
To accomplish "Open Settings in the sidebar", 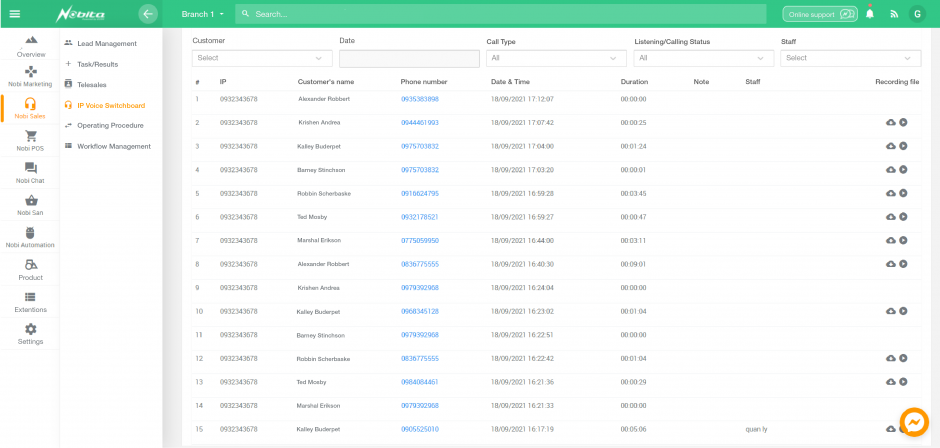I will coord(31,335).
